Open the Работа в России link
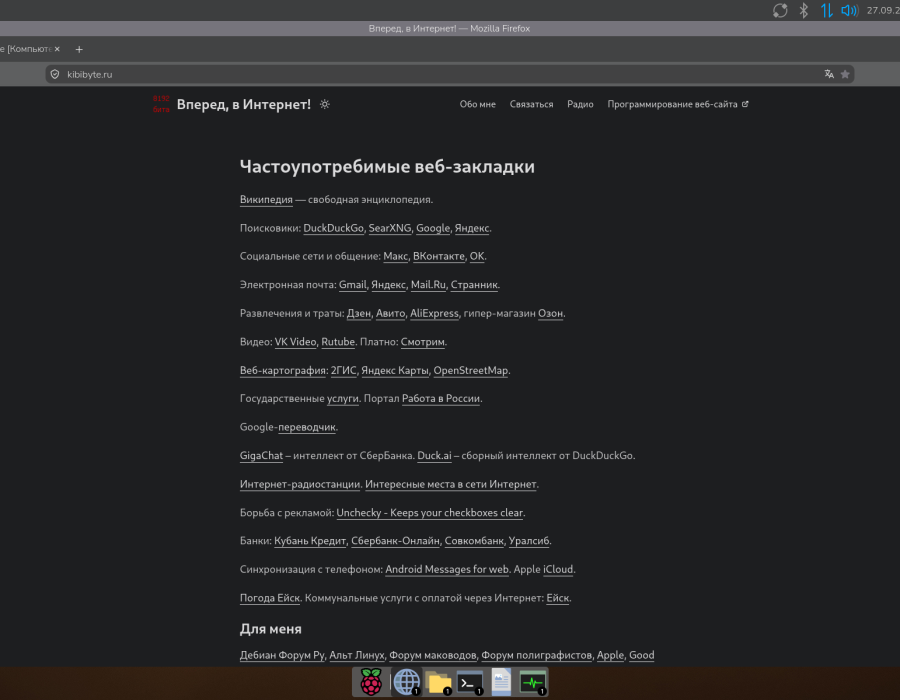Viewport: 900px width, 700px height. pos(441,399)
